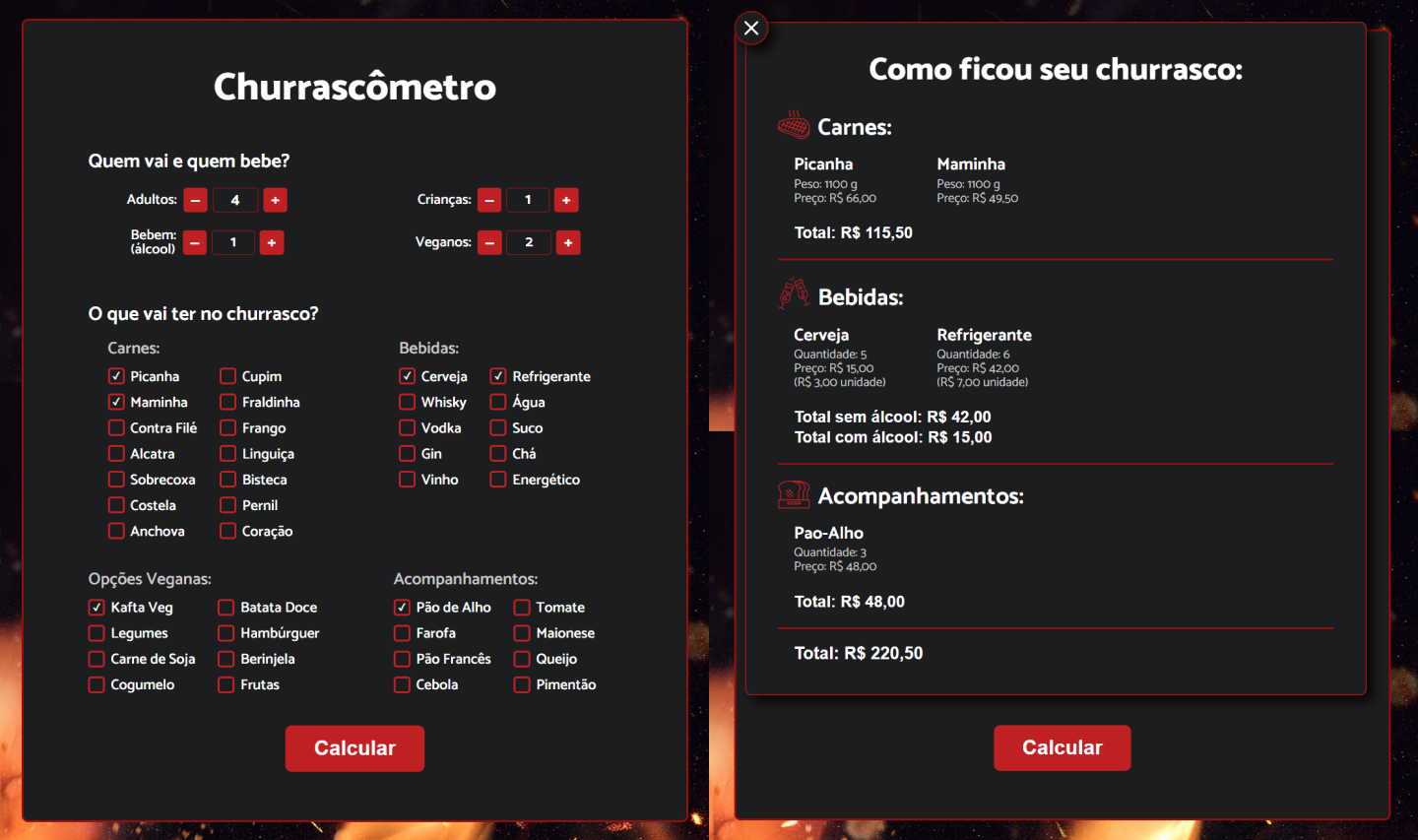Image resolution: width=1418 pixels, height=840 pixels.
Task: Close the Como ficou seu churrasco panel
Action: point(751,28)
